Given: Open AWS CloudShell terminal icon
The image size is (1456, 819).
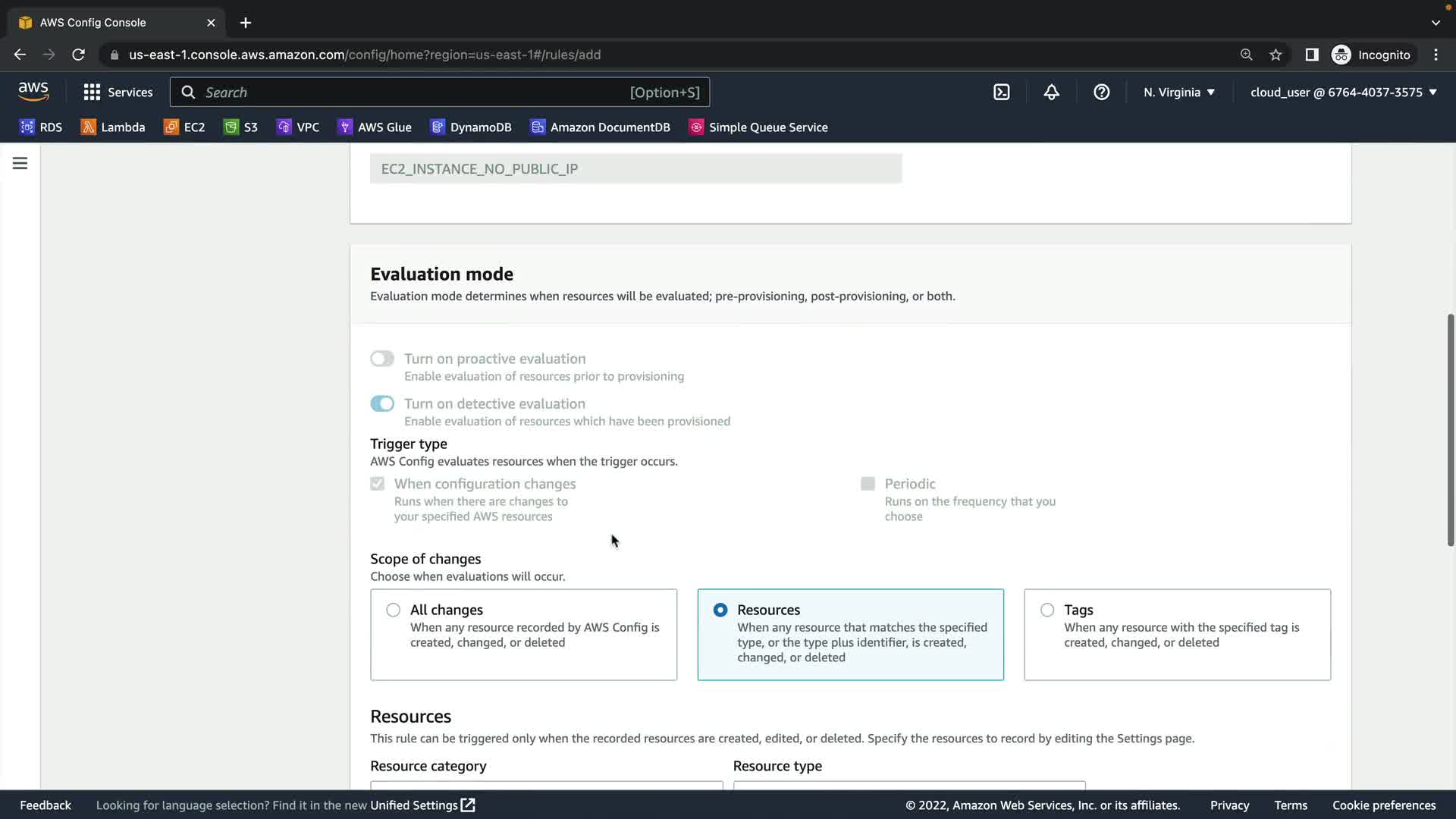Looking at the screenshot, I should pos(1001,92).
